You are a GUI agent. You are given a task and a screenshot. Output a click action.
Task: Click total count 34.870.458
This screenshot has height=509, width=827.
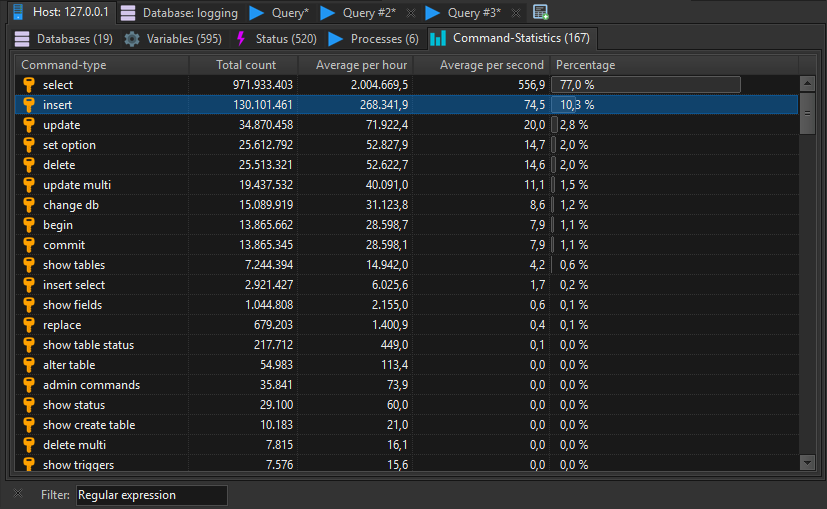pos(266,125)
